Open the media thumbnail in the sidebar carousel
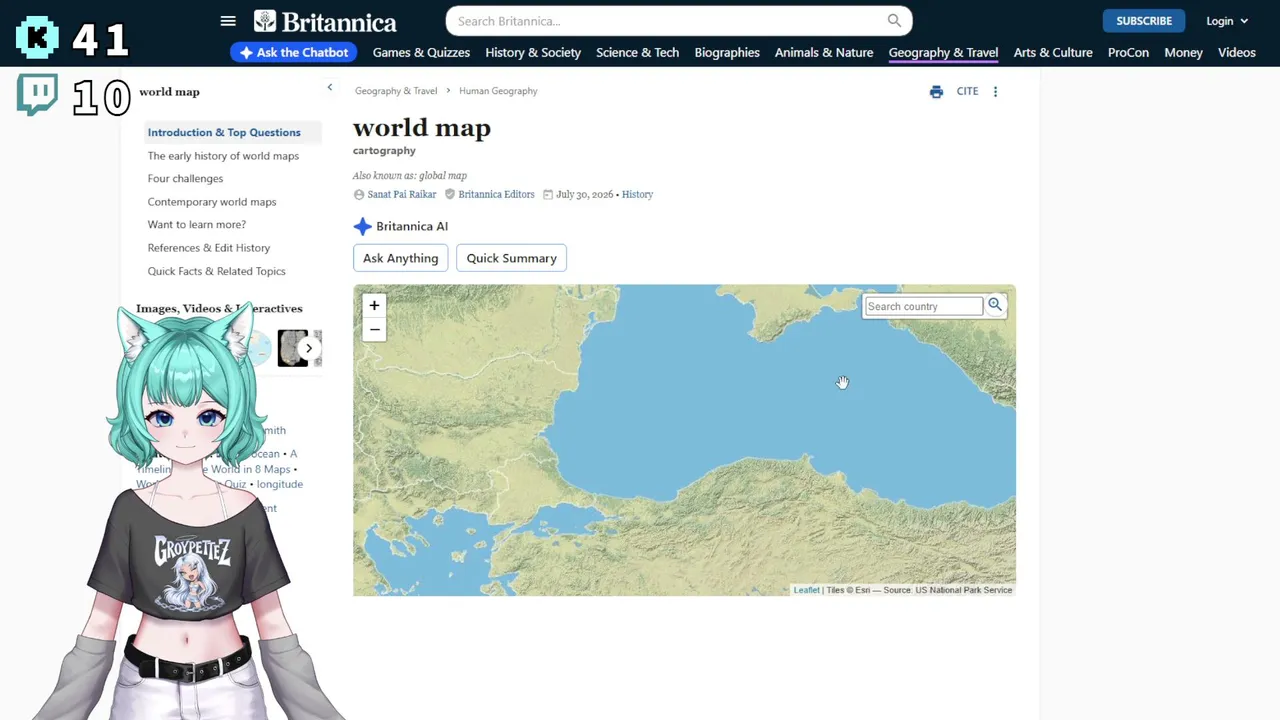 (x=291, y=348)
